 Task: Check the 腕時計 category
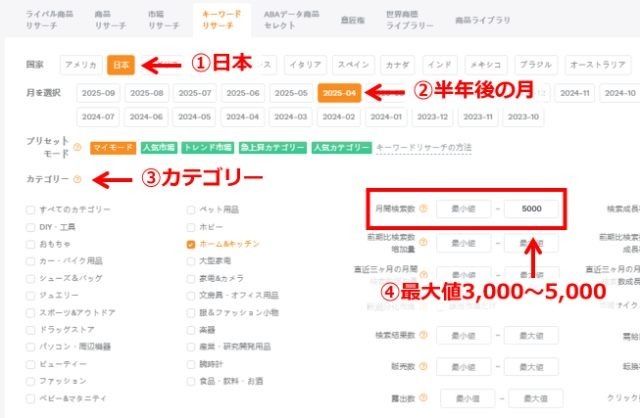point(191,364)
